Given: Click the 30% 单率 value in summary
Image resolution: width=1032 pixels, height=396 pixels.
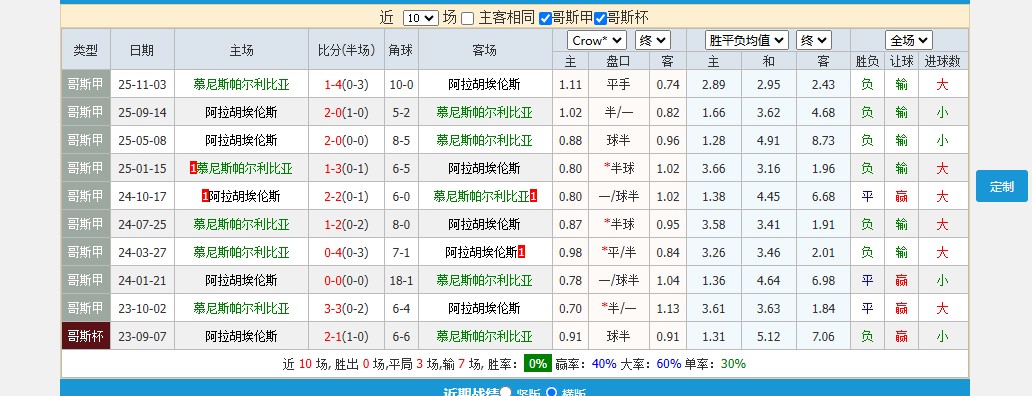Looking at the screenshot, I should coord(733,364).
